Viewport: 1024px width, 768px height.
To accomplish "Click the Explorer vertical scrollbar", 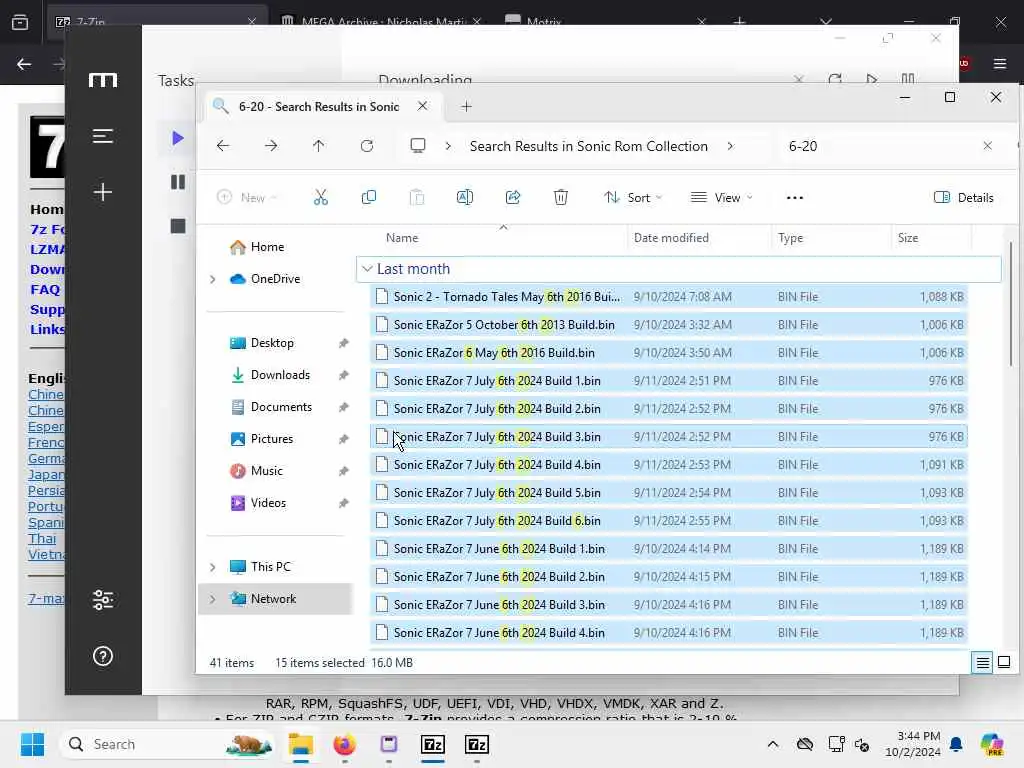I will point(1010,303).
